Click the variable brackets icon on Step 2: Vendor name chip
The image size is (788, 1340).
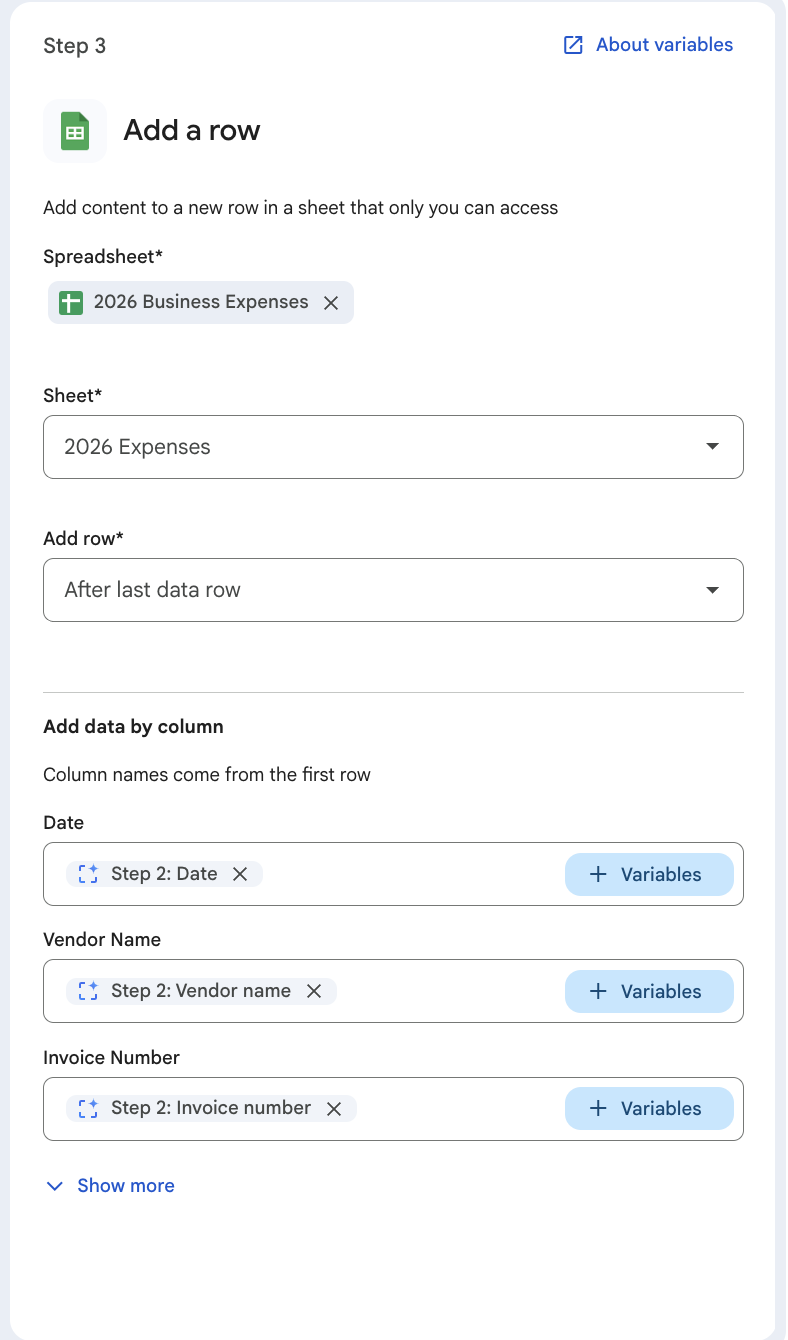pyautogui.click(x=89, y=991)
